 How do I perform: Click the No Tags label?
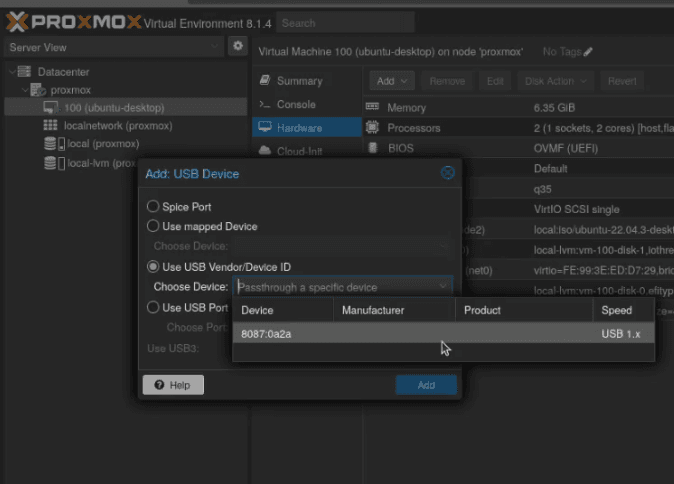click(x=562, y=52)
